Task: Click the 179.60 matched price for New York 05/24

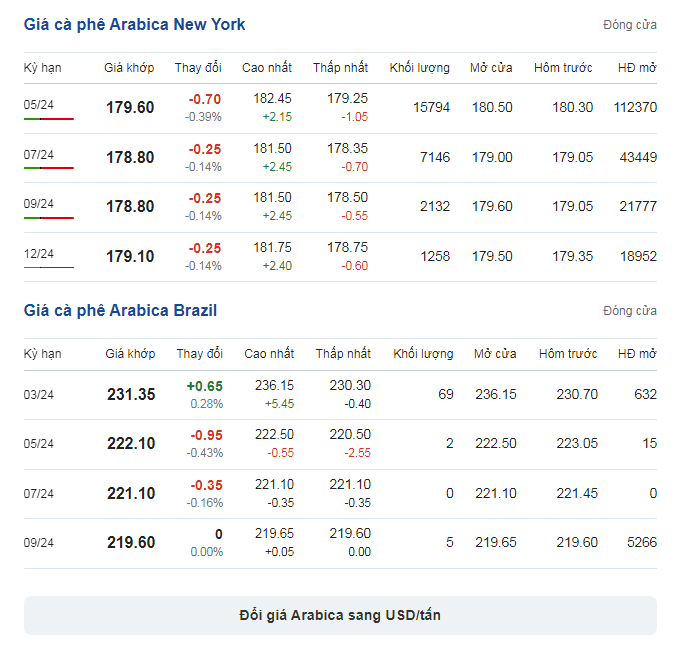Action: 130,107
